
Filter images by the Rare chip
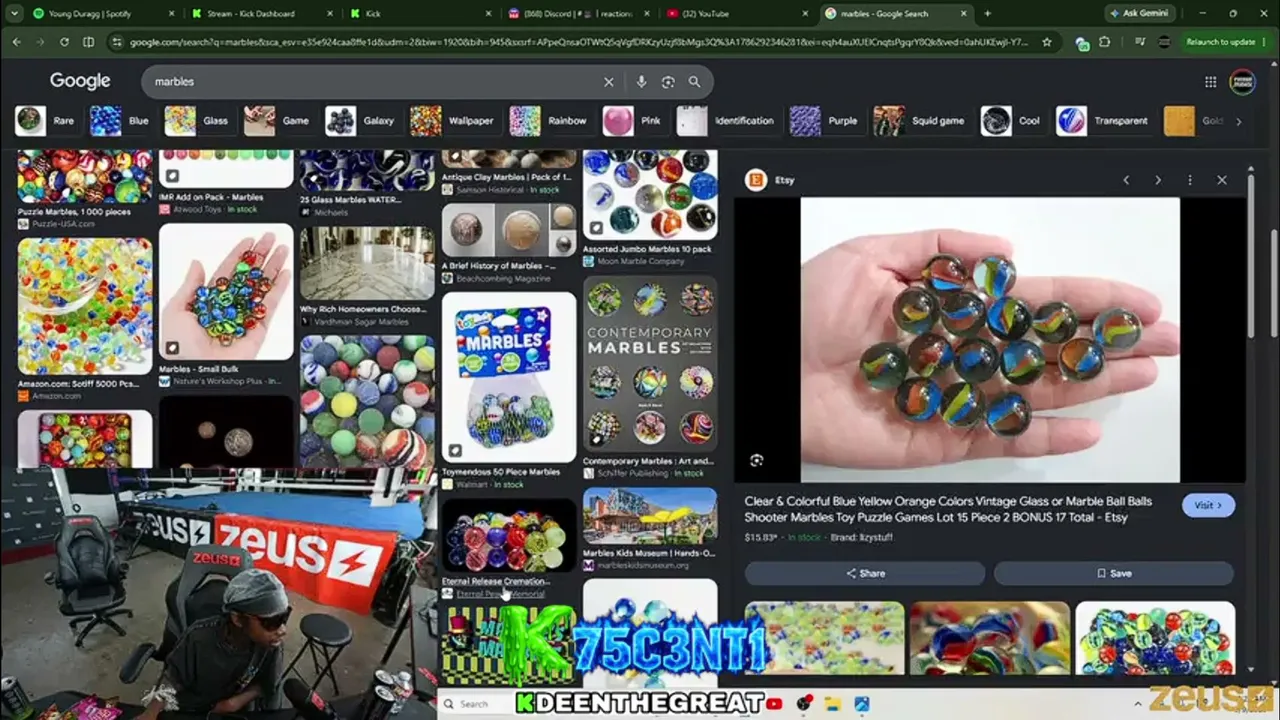point(45,121)
